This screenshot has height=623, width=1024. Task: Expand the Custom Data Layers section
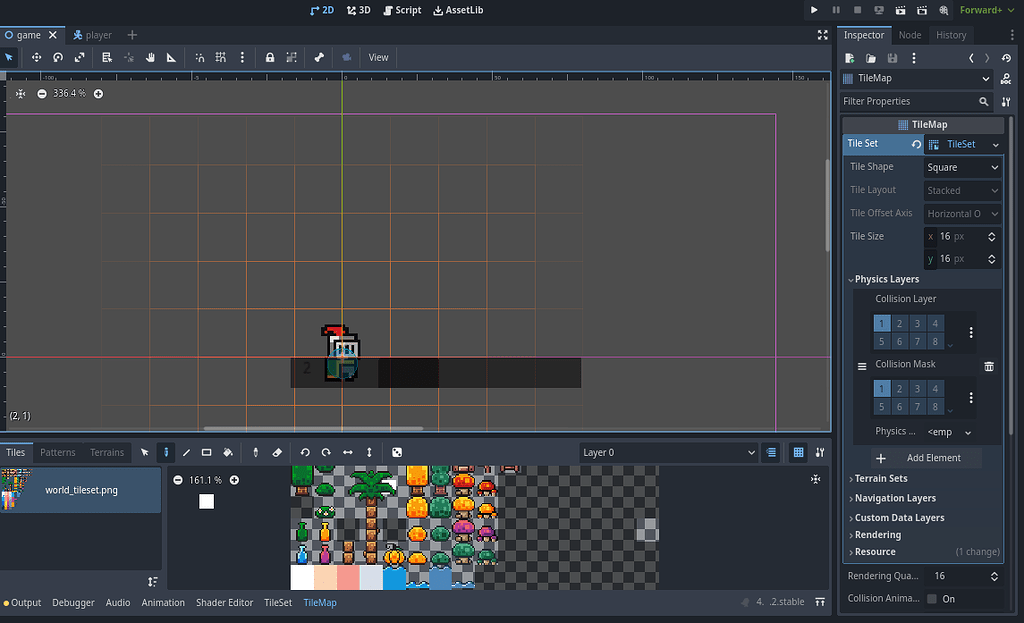click(x=899, y=518)
